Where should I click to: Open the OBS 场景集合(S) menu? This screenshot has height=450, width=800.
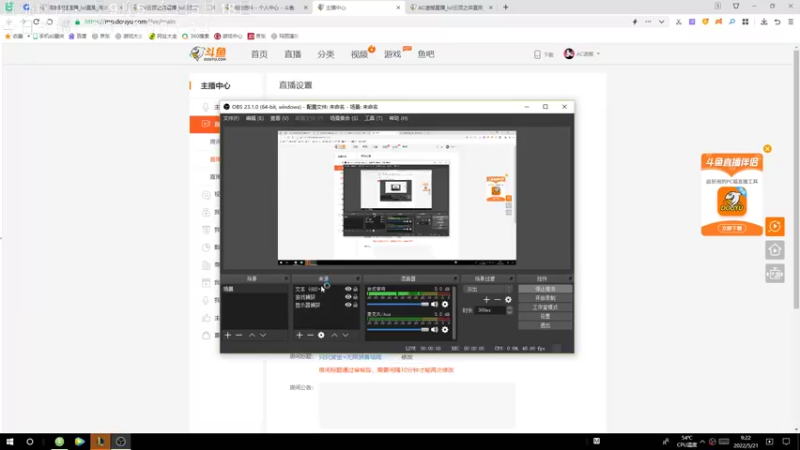click(343, 118)
